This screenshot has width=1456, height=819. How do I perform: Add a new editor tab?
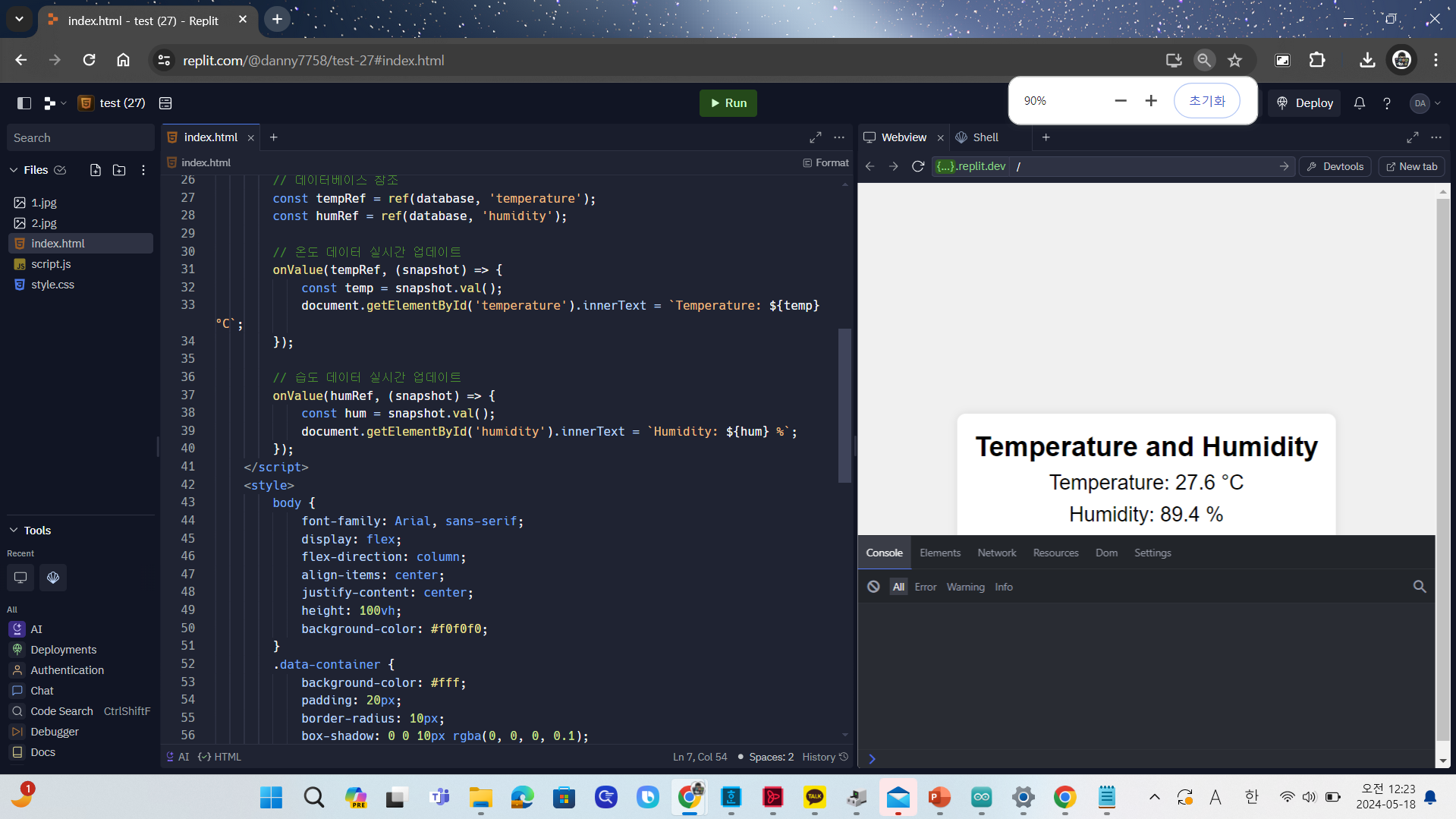tap(274, 137)
